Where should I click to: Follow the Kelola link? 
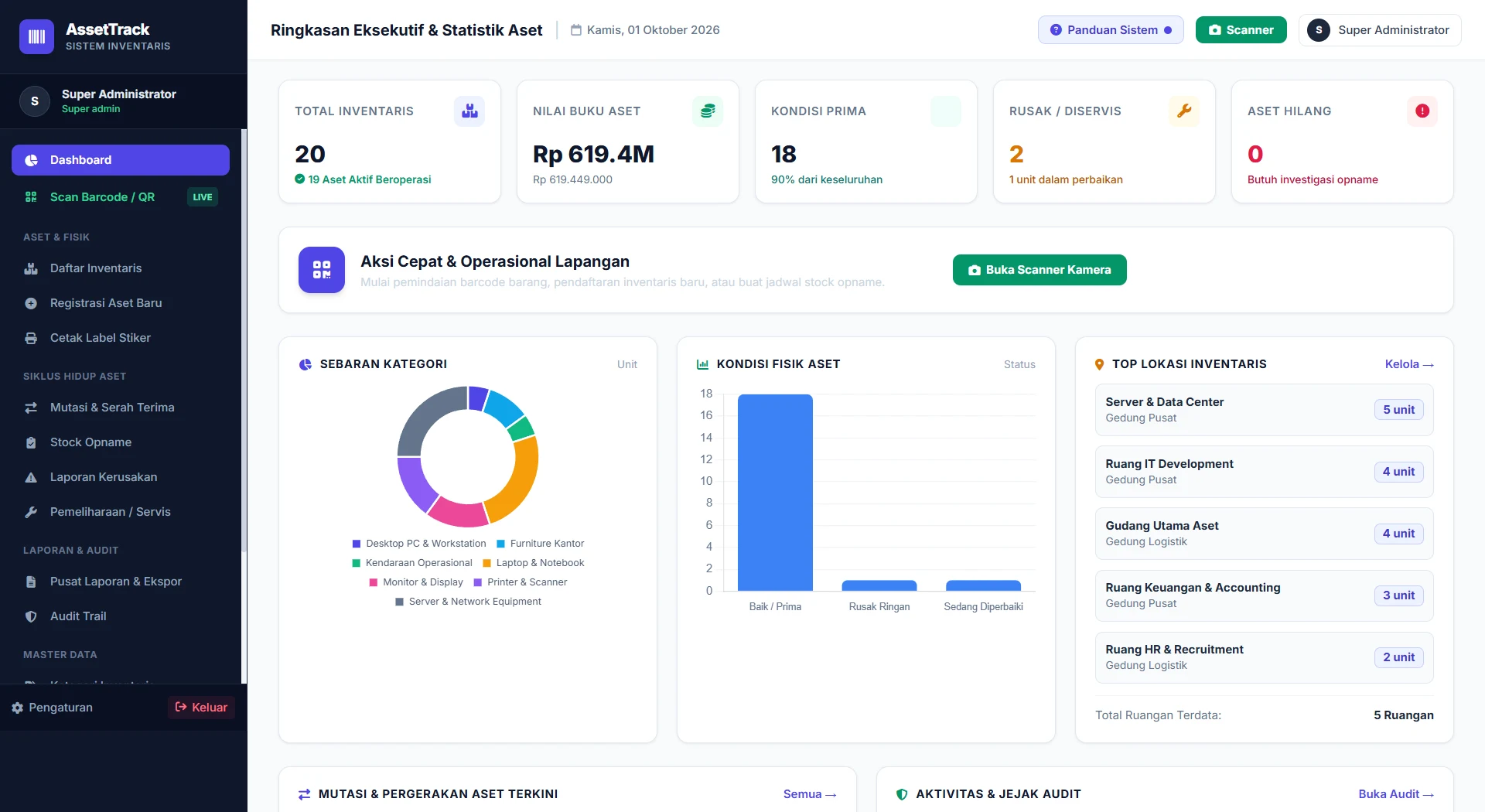1409,364
